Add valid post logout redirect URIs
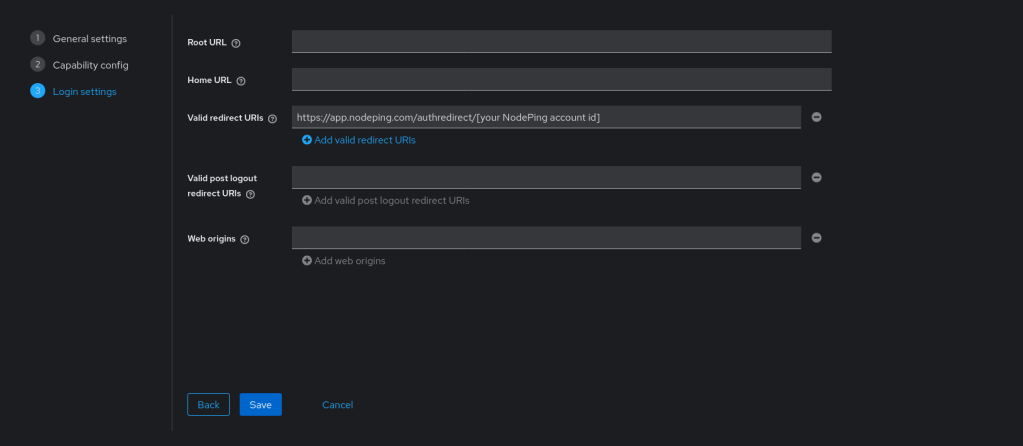Screen dimensions: 1023x446 (x=386, y=200)
